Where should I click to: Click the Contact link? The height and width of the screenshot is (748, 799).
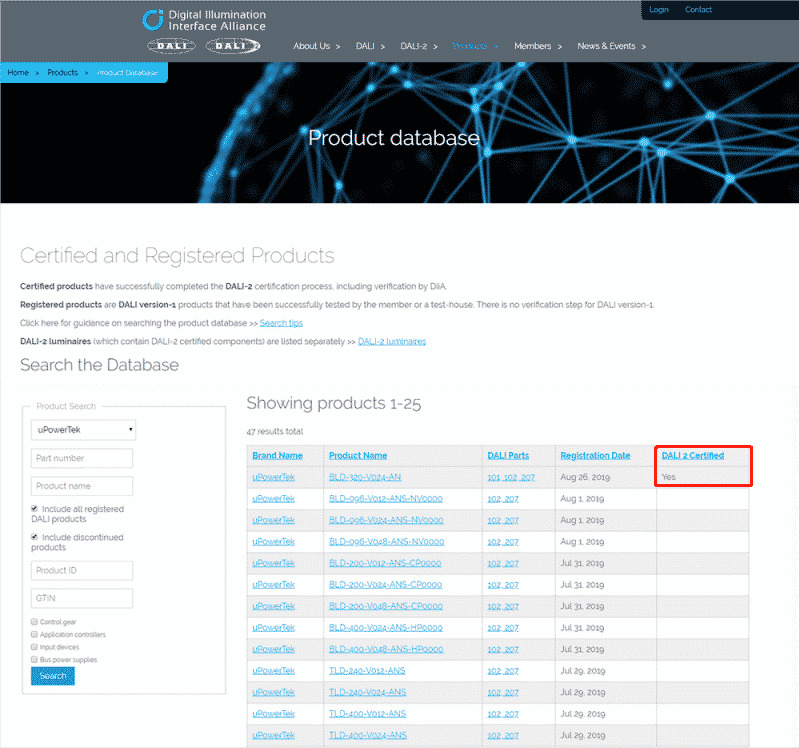coord(698,10)
